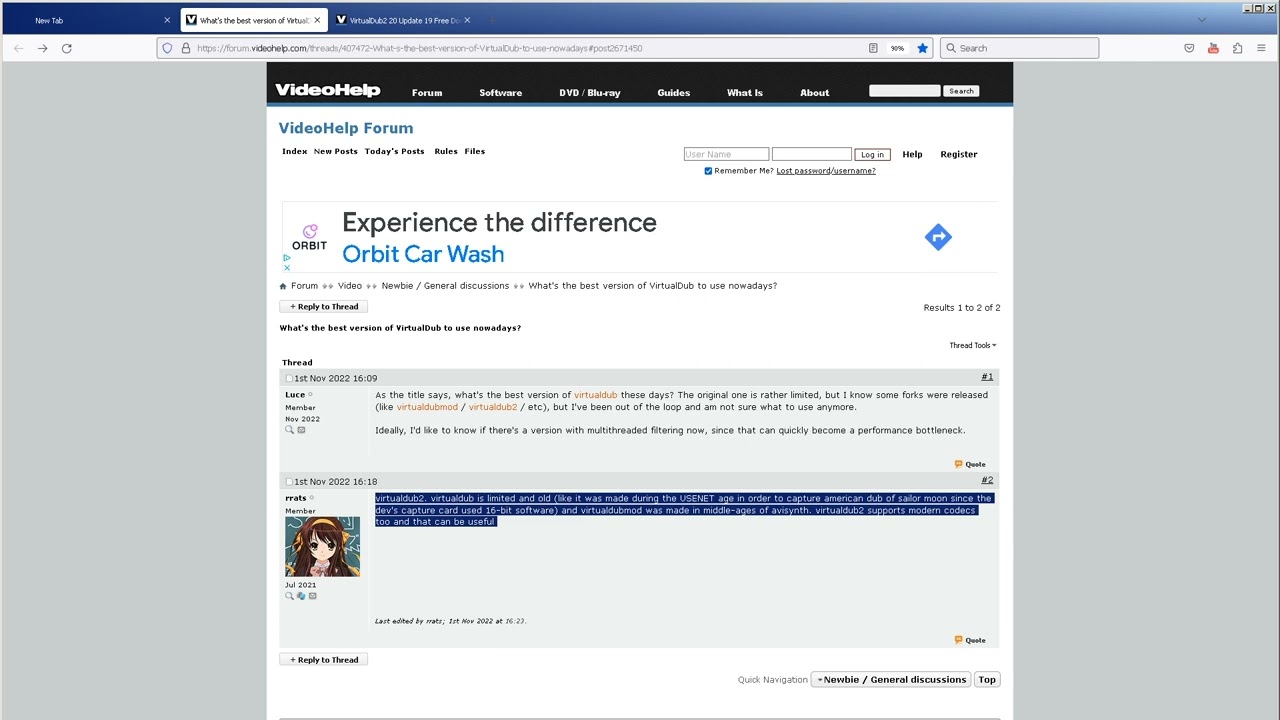Quote post #2 by rrats
The width and height of the screenshot is (1280, 720).
coord(970,640)
